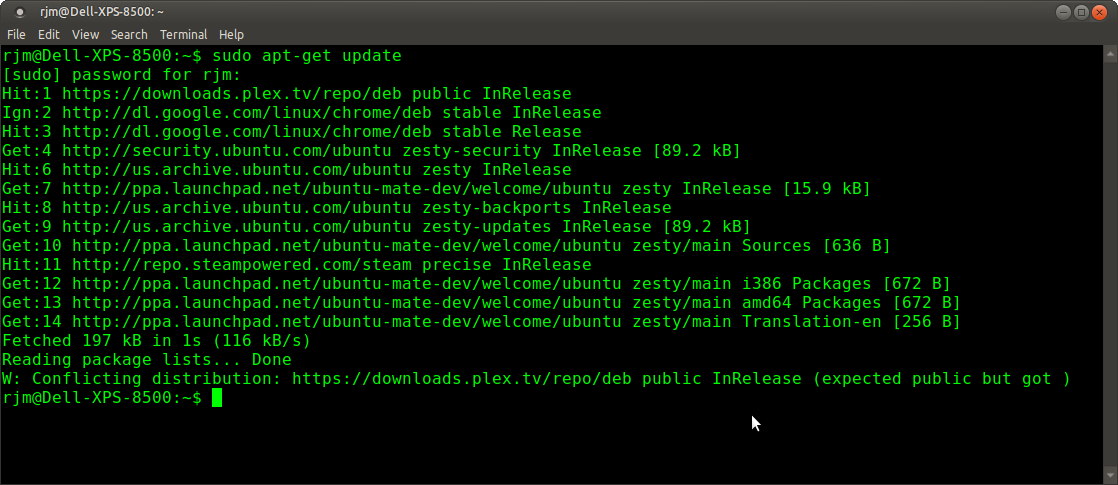Open the Edit menu

(x=48, y=34)
